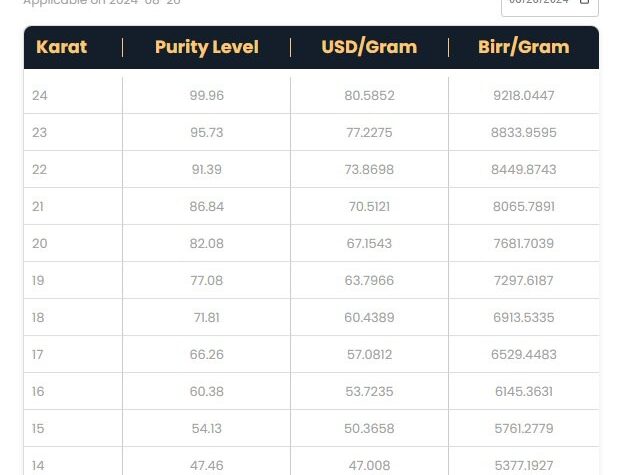This screenshot has height=475, width=620.
Task: Click the USD/Gram column header
Action: coord(369,47)
